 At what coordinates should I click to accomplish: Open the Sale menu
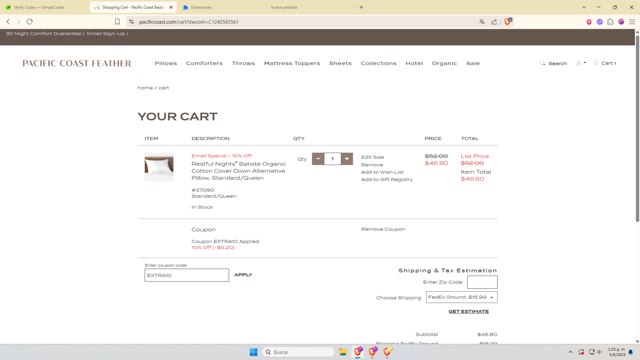[473, 63]
